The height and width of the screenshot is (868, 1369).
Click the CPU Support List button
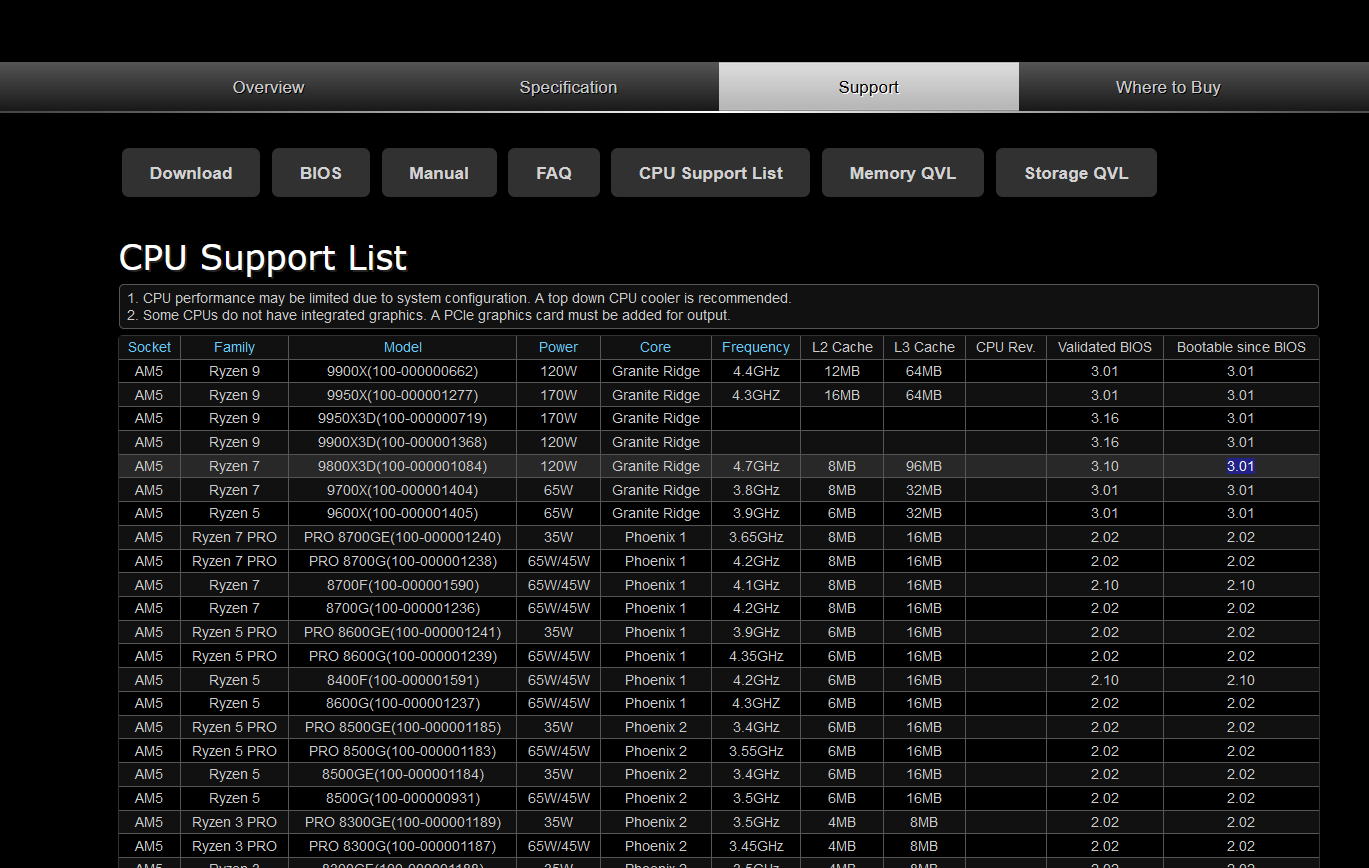point(711,173)
